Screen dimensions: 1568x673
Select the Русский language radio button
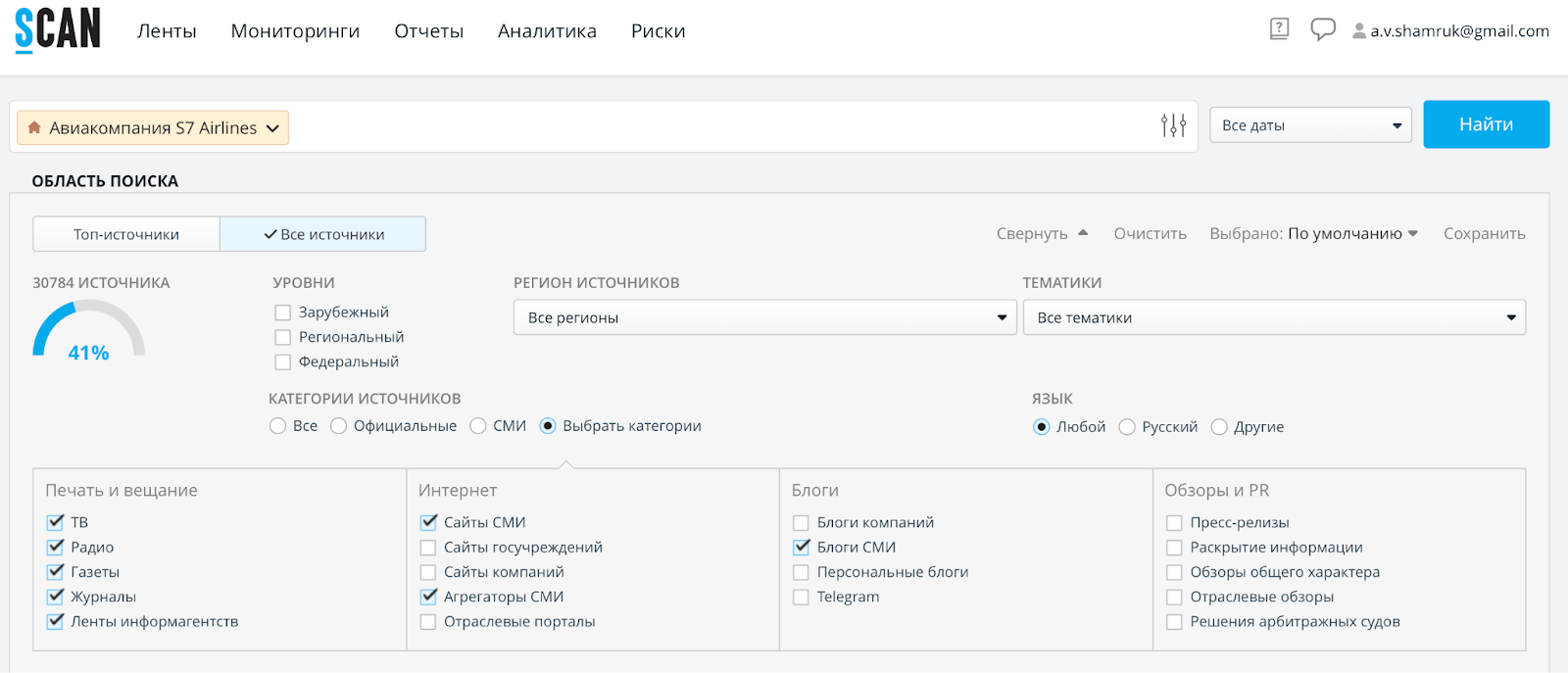[x=1127, y=427]
